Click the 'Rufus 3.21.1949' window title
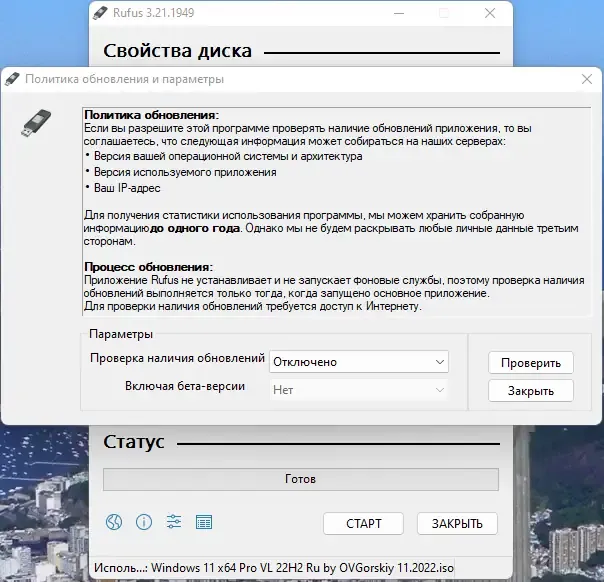This screenshot has height=582, width=604. click(154, 13)
